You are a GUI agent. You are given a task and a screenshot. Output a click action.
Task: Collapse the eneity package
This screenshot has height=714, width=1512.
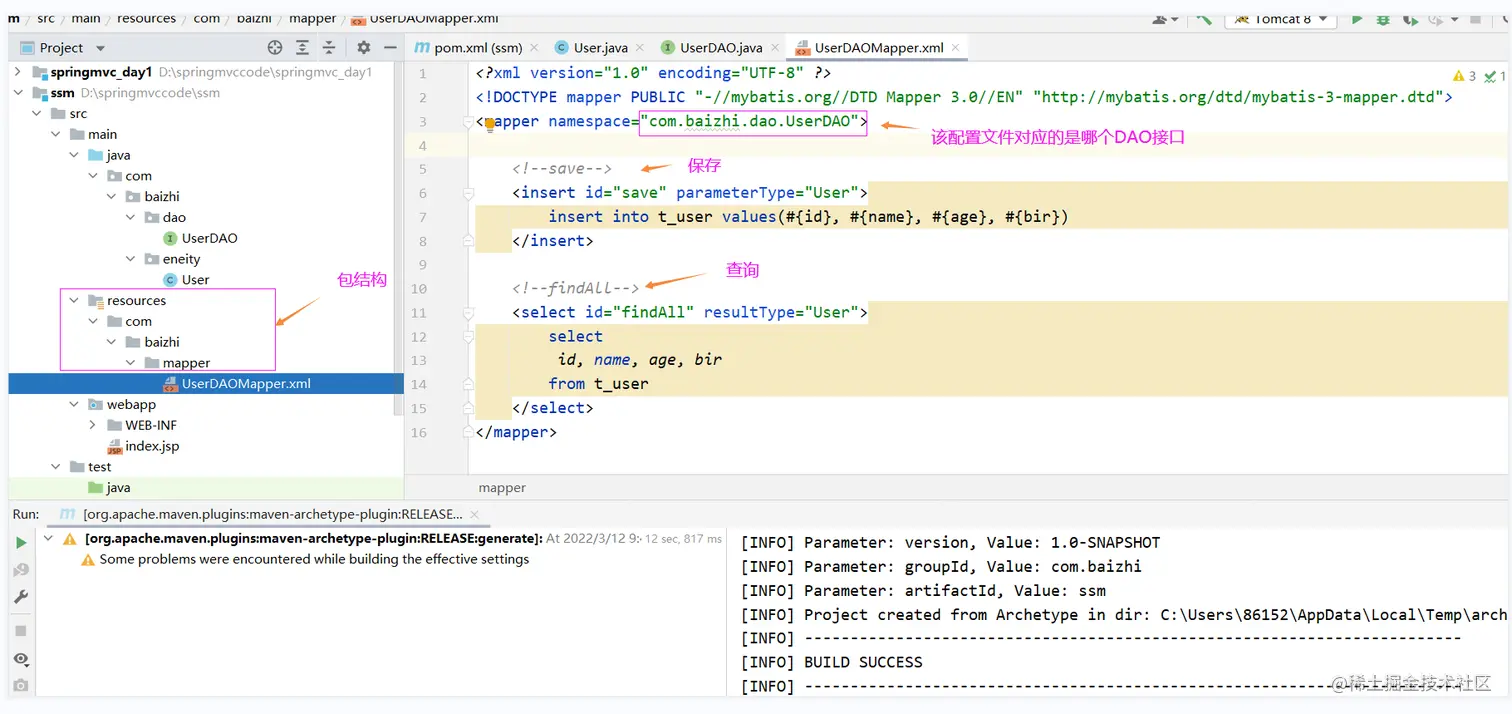[130, 259]
